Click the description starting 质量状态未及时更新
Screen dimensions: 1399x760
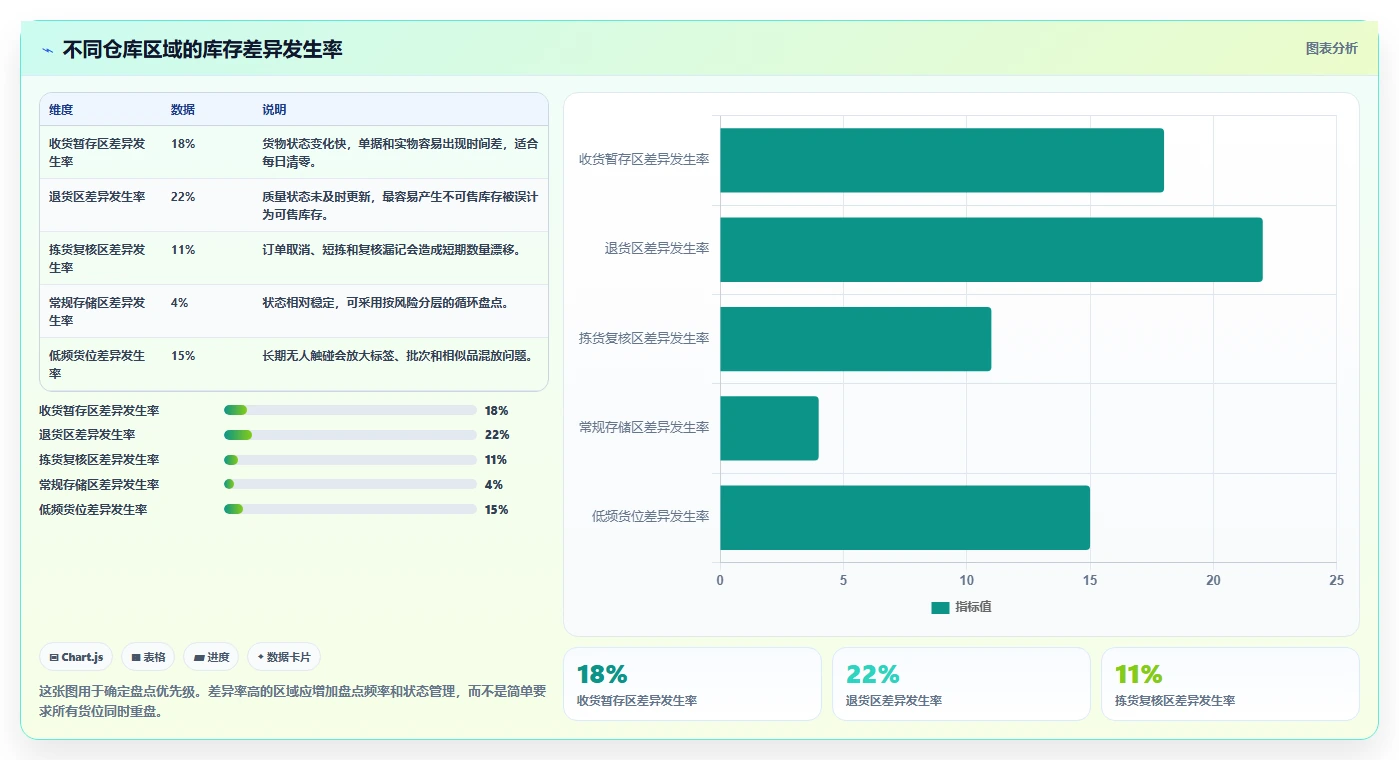click(x=400, y=205)
